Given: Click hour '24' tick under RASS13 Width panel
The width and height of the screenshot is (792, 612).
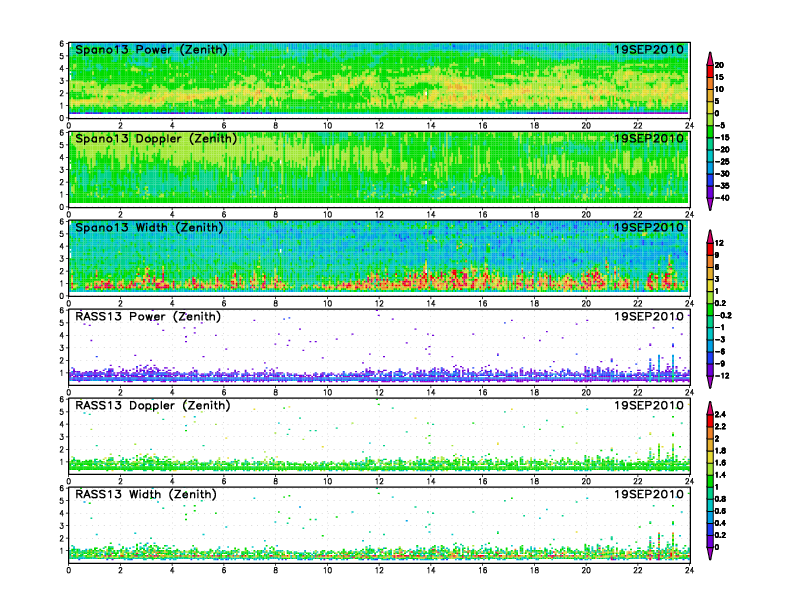Looking at the screenshot, I should coord(689,570).
